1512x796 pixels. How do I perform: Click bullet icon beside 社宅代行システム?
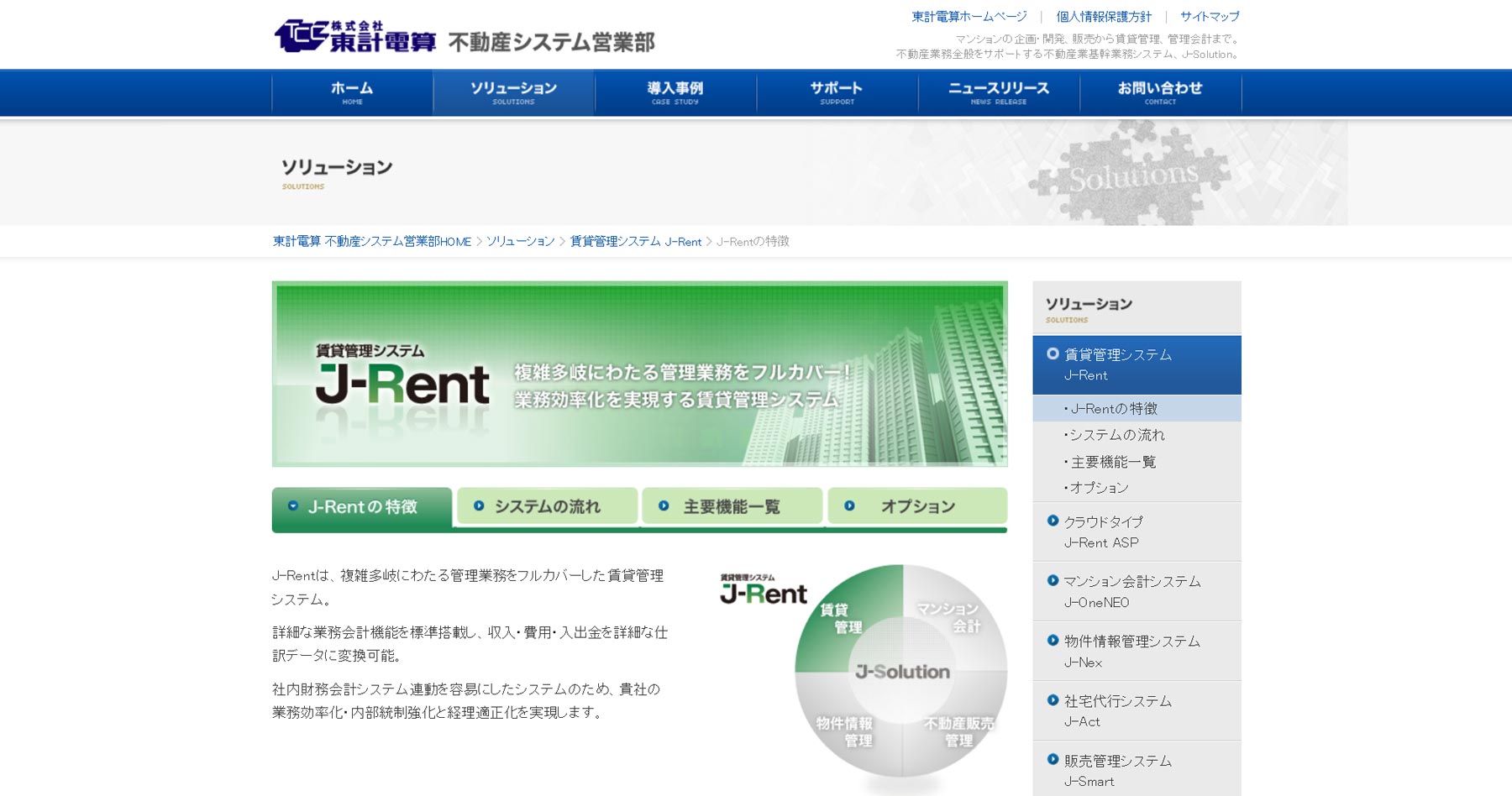[x=1053, y=699]
